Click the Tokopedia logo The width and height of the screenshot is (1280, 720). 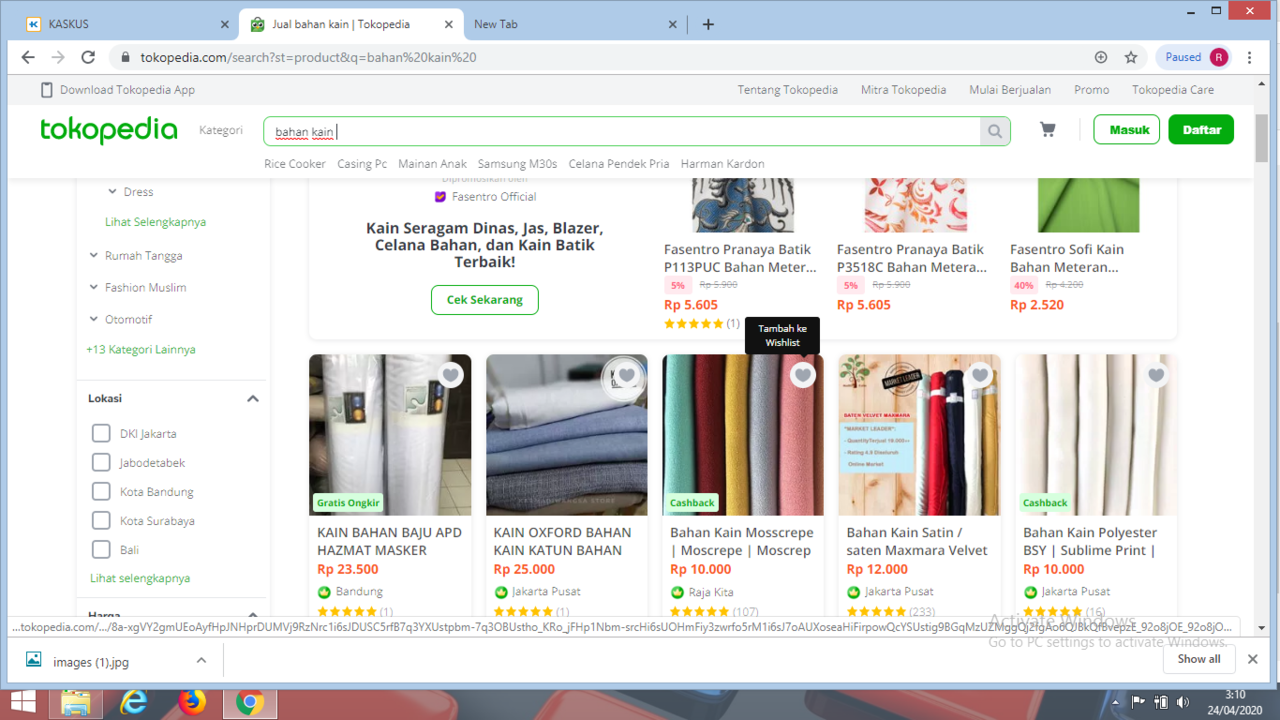[x=109, y=130]
